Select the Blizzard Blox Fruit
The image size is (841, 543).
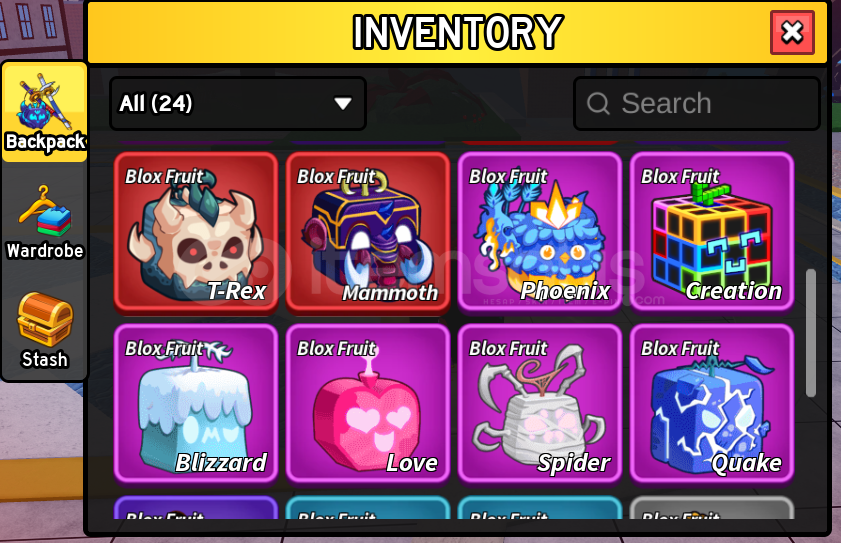coord(196,403)
